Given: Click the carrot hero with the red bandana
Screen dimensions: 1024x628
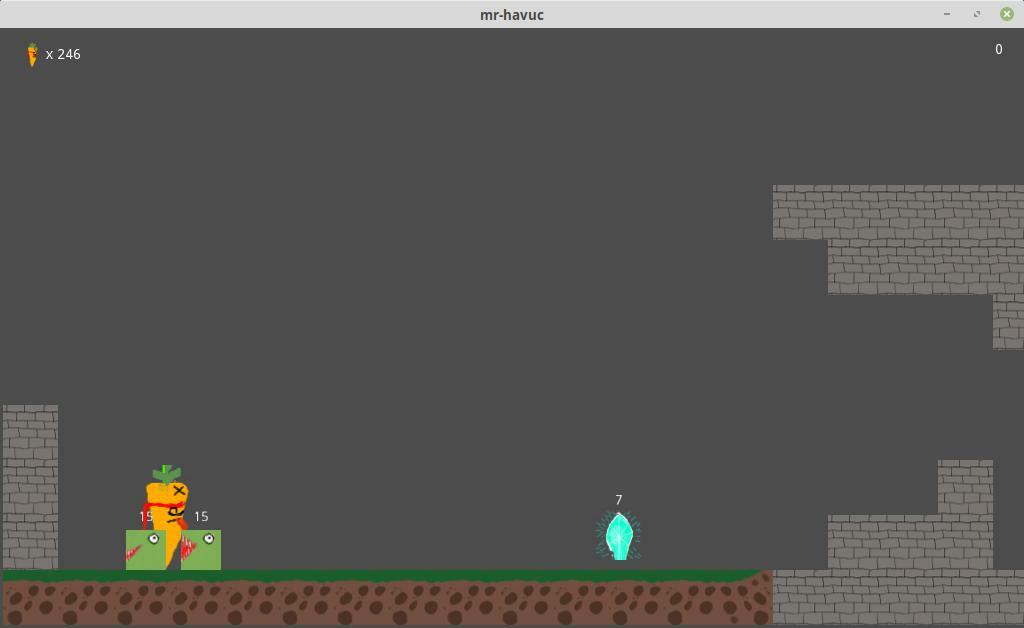Looking at the screenshot, I should pos(168,510).
